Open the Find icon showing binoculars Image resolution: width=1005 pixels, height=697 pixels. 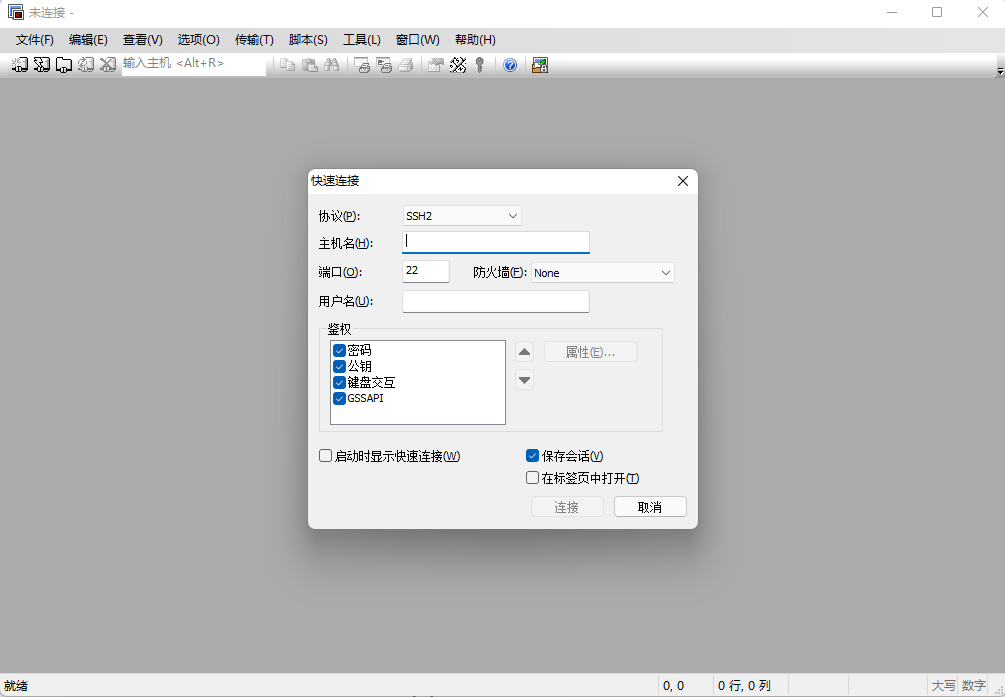(333, 64)
